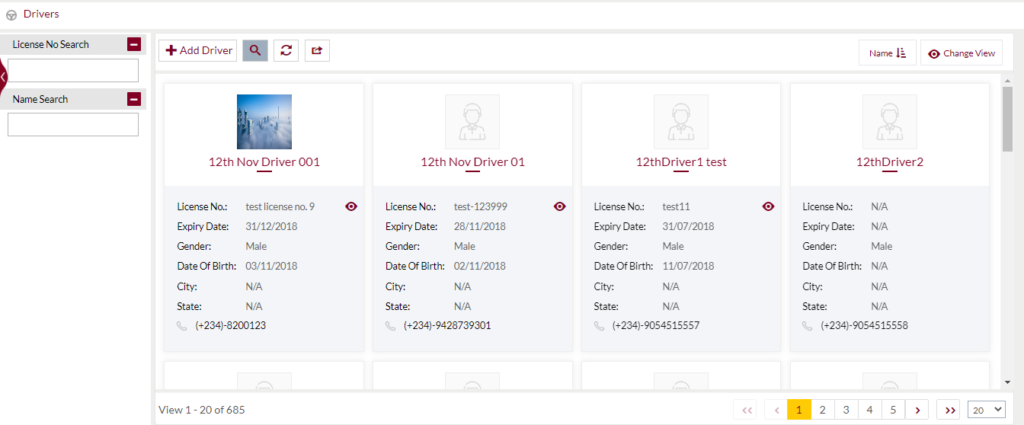This screenshot has width=1024, height=425.
Task: Click phone icon beside (+234)-9428739301
Action: [x=390, y=325]
